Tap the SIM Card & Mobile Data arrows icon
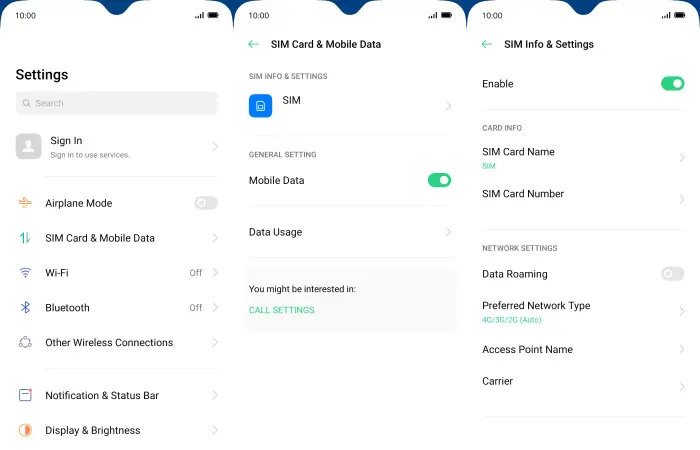The height and width of the screenshot is (450, 700). click(25, 238)
